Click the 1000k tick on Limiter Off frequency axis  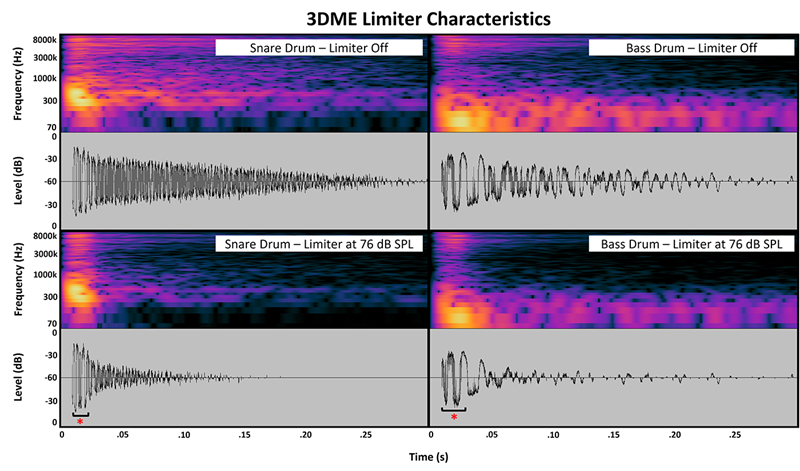[x=45, y=78]
